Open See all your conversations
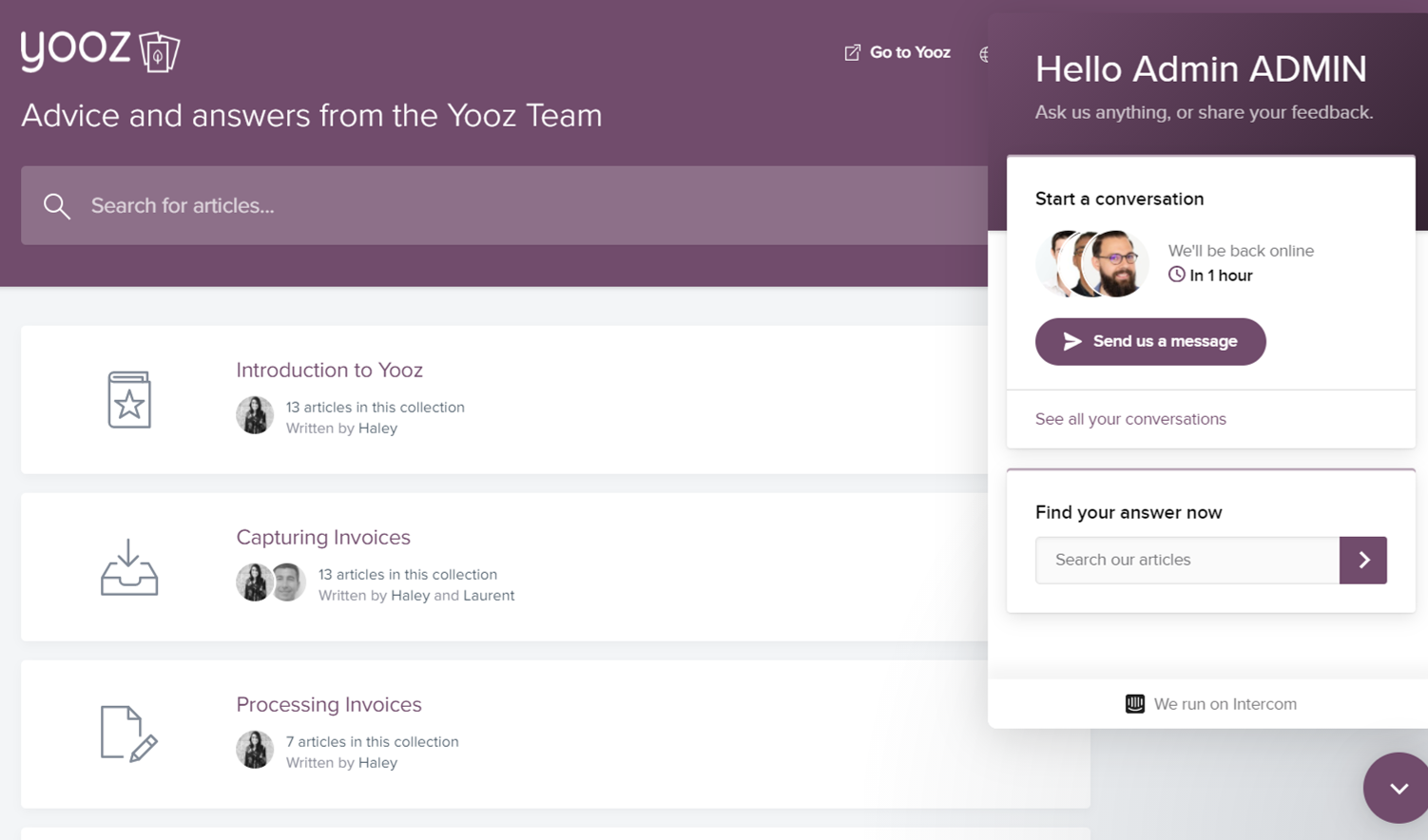Screen dimensions: 1428x840 point(1130,419)
